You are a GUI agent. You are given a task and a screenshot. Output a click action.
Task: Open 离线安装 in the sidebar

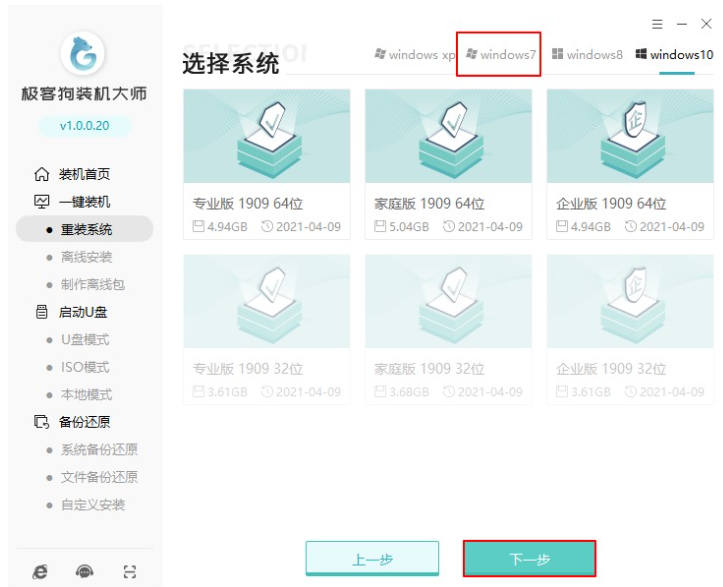(x=86, y=257)
